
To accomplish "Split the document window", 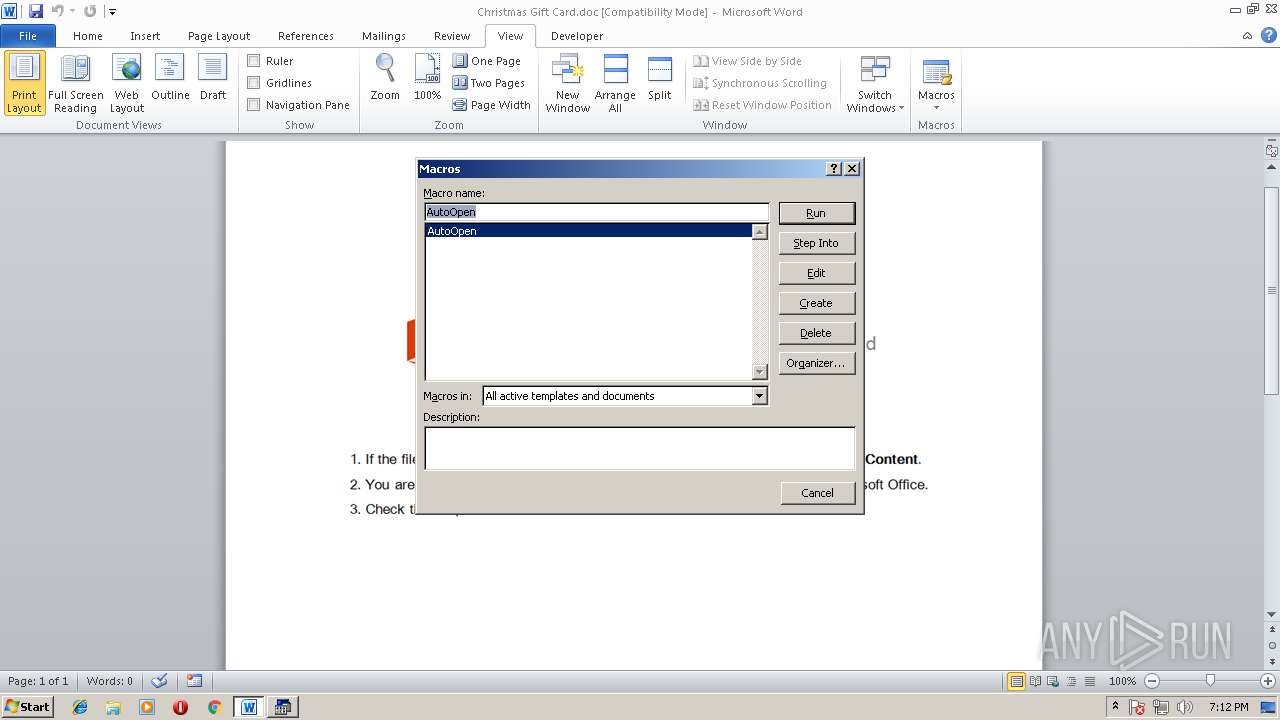I will point(659,79).
